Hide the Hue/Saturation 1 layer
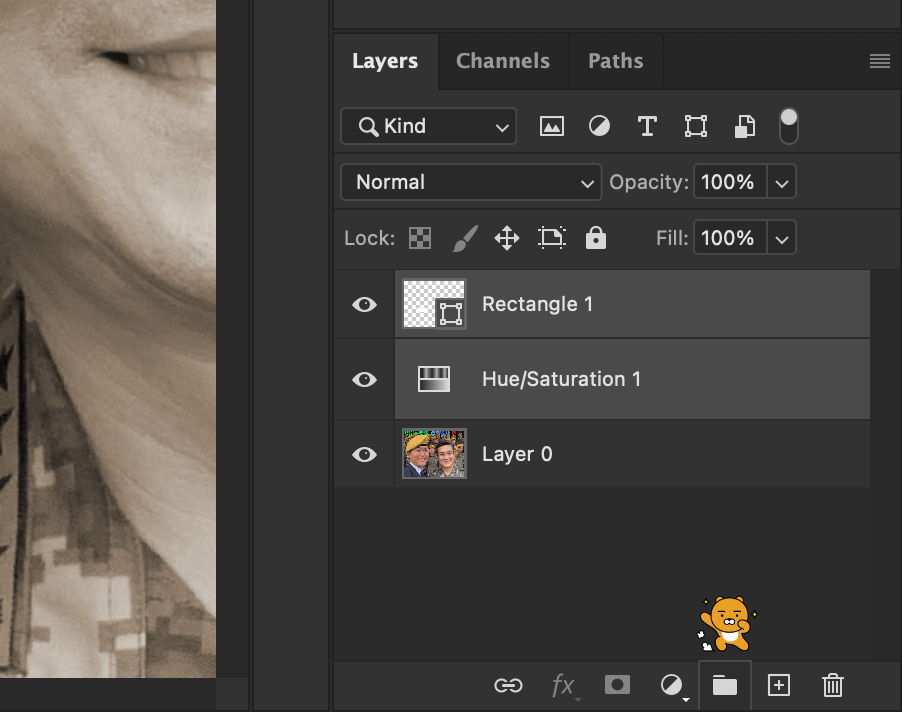Image resolution: width=902 pixels, height=712 pixels. [x=364, y=380]
